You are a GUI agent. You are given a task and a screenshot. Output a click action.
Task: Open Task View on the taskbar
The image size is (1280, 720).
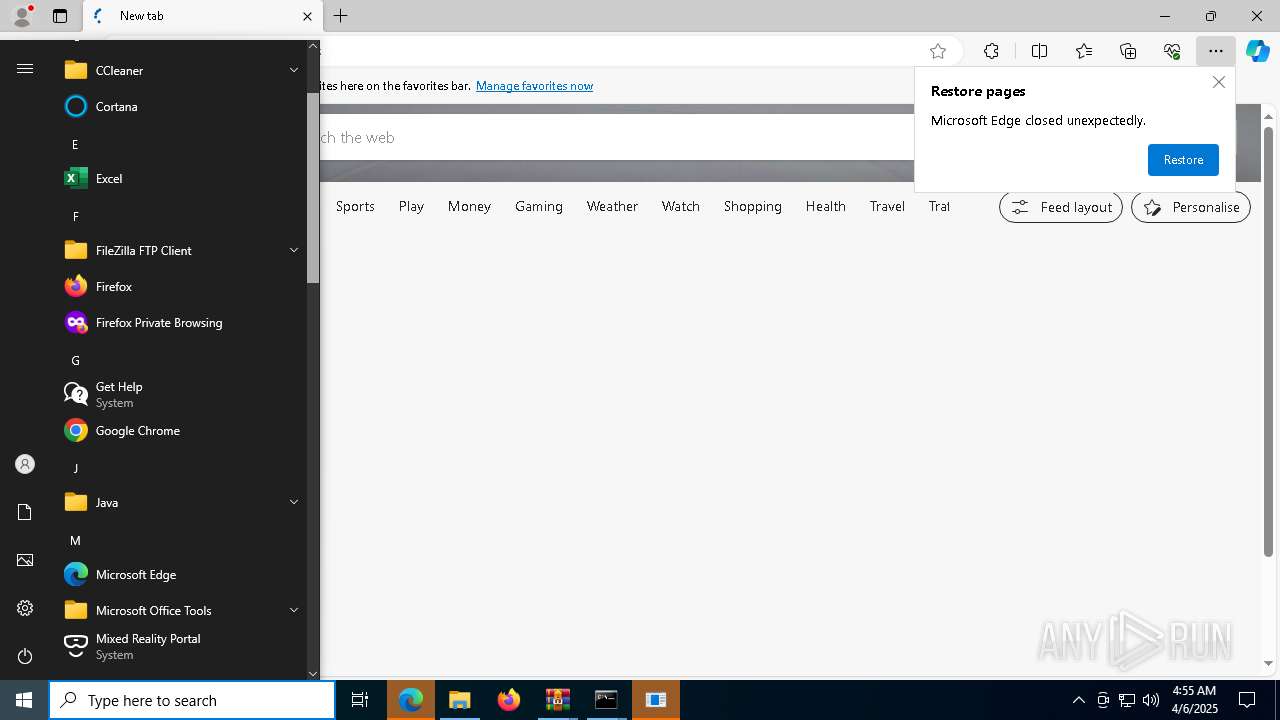click(360, 700)
